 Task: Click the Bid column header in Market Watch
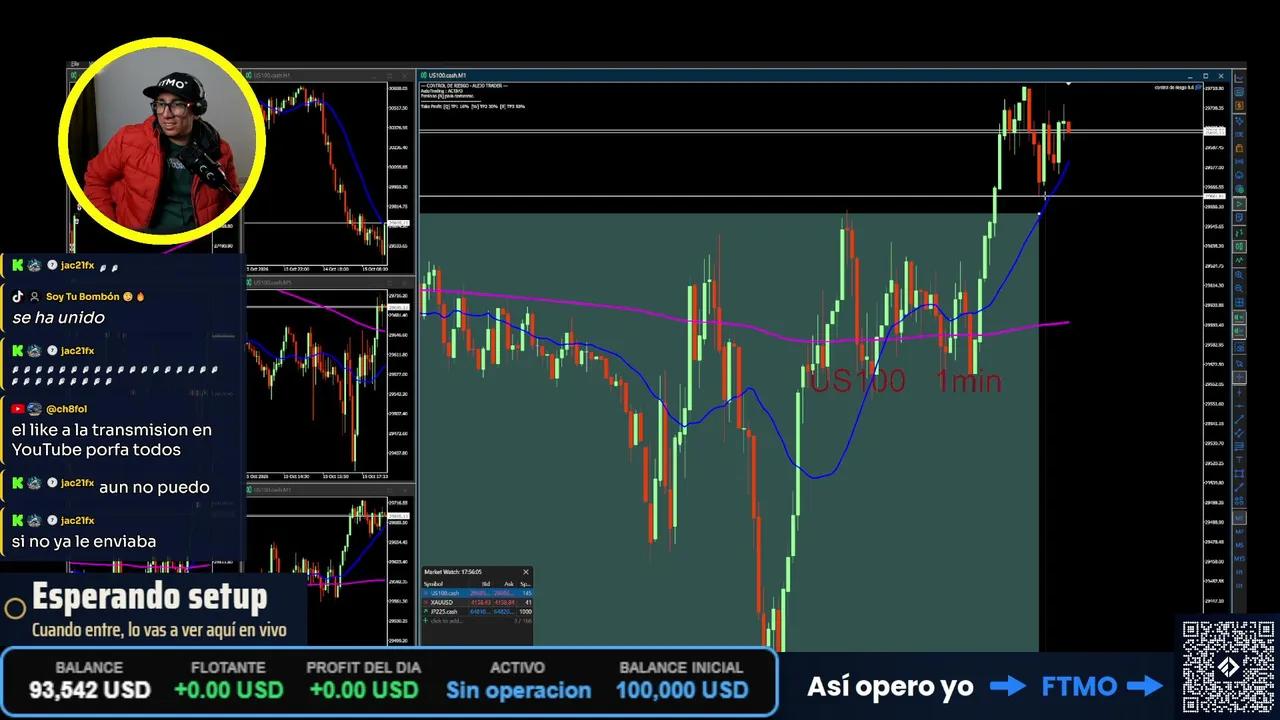click(486, 584)
